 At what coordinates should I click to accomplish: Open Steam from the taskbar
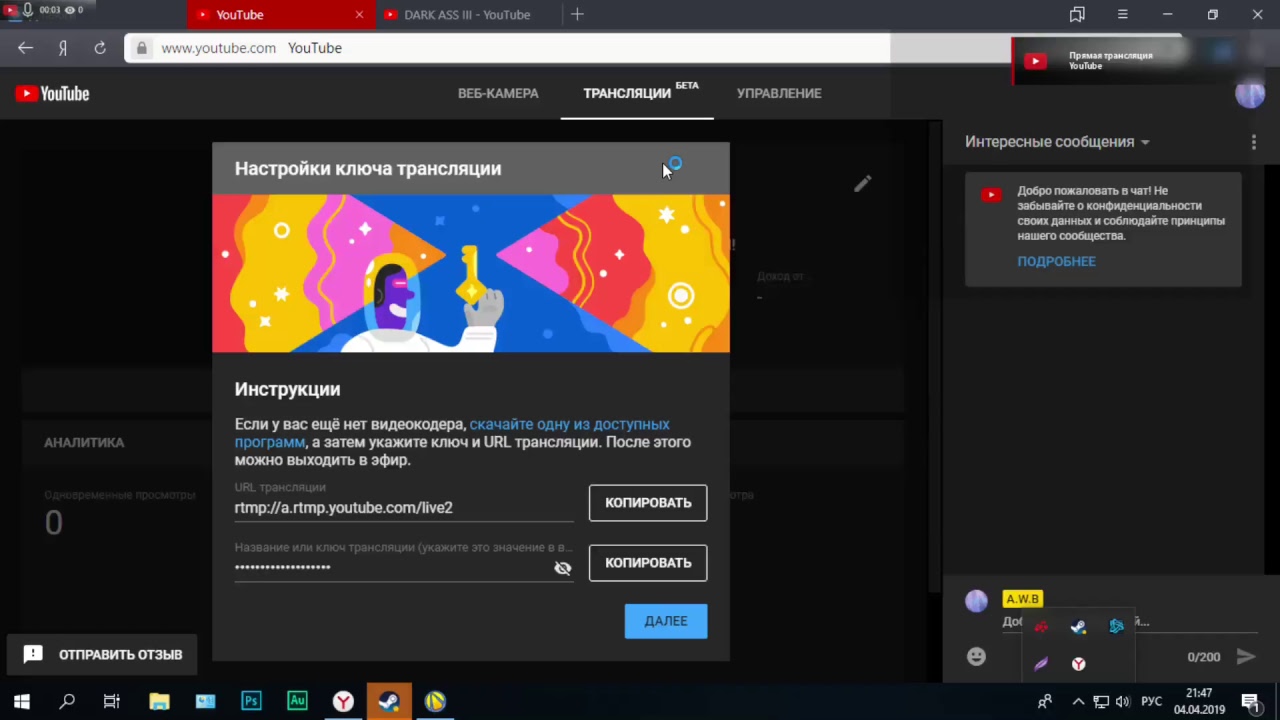click(x=389, y=701)
